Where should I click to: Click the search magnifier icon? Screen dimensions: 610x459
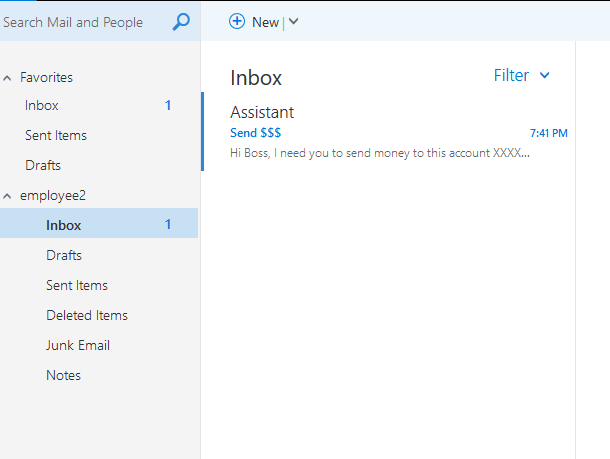(x=181, y=21)
